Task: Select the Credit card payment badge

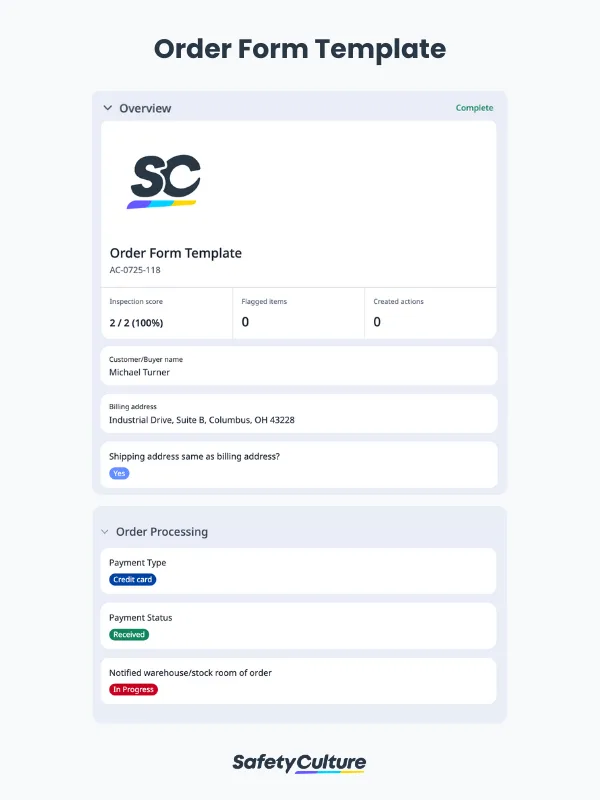Action: pyautogui.click(x=132, y=580)
